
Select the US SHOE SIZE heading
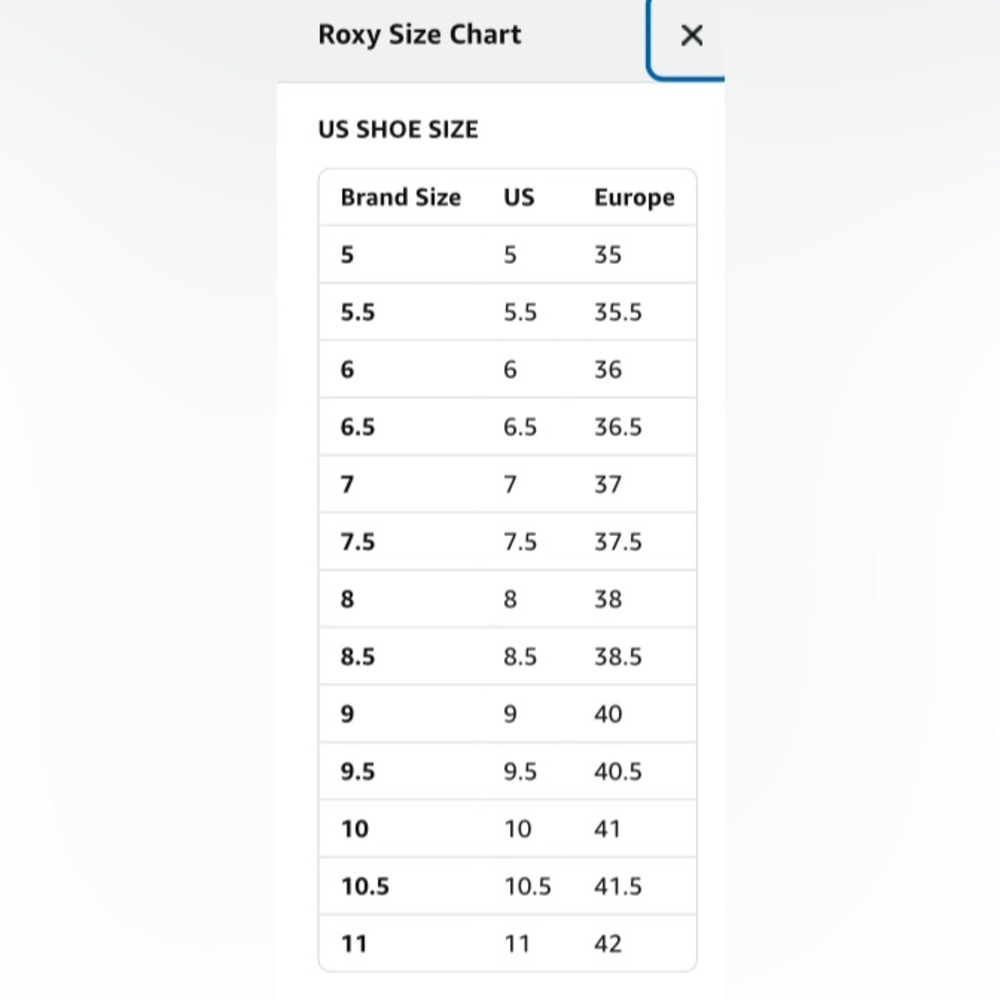pyautogui.click(x=398, y=129)
